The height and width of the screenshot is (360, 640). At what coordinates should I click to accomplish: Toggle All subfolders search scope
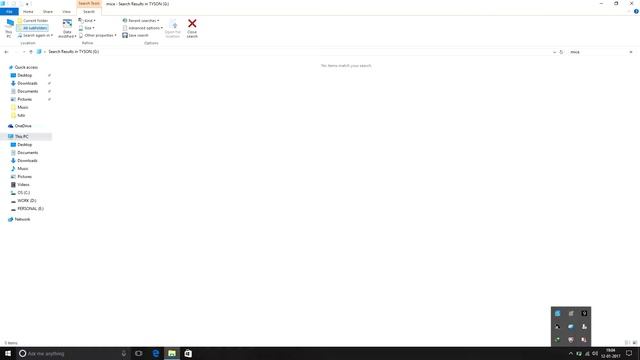(32, 28)
